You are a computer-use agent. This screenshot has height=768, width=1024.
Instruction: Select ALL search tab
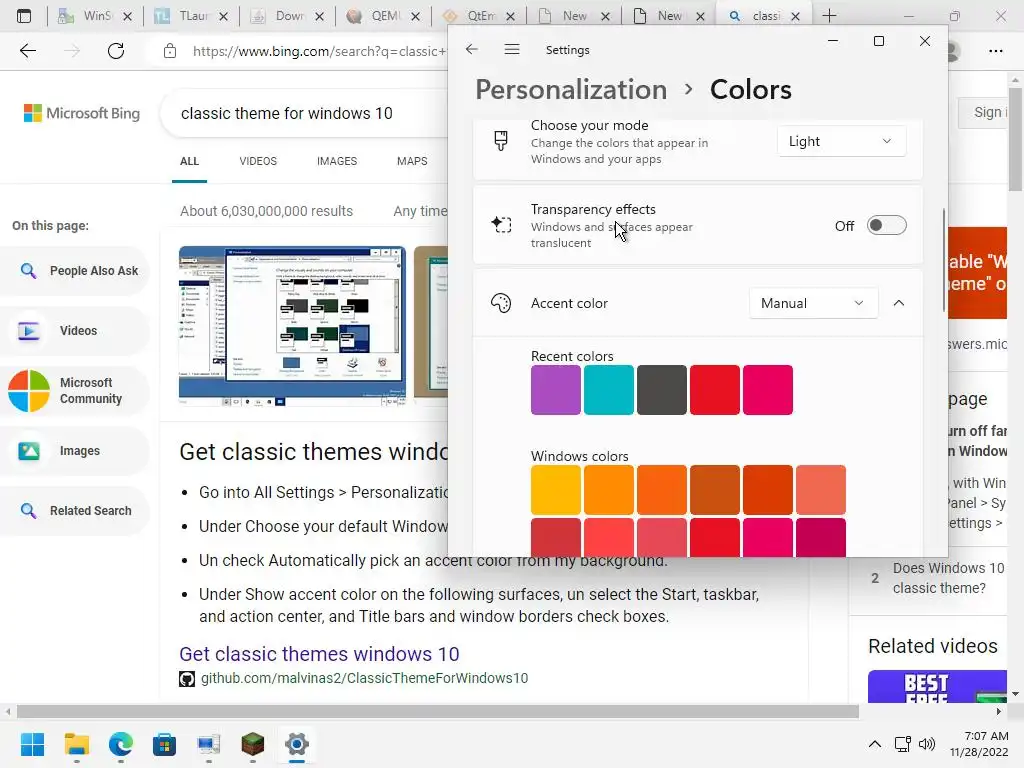click(189, 161)
